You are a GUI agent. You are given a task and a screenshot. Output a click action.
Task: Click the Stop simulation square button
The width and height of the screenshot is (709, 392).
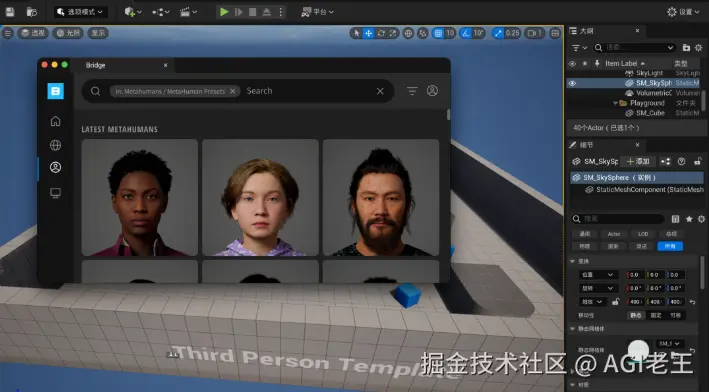pos(253,12)
